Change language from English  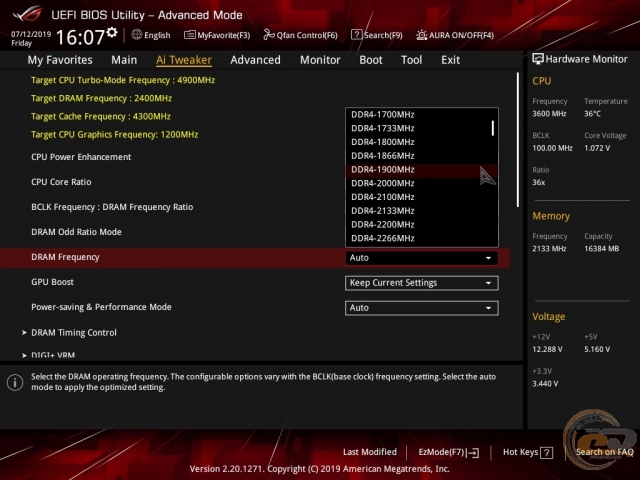pos(151,35)
